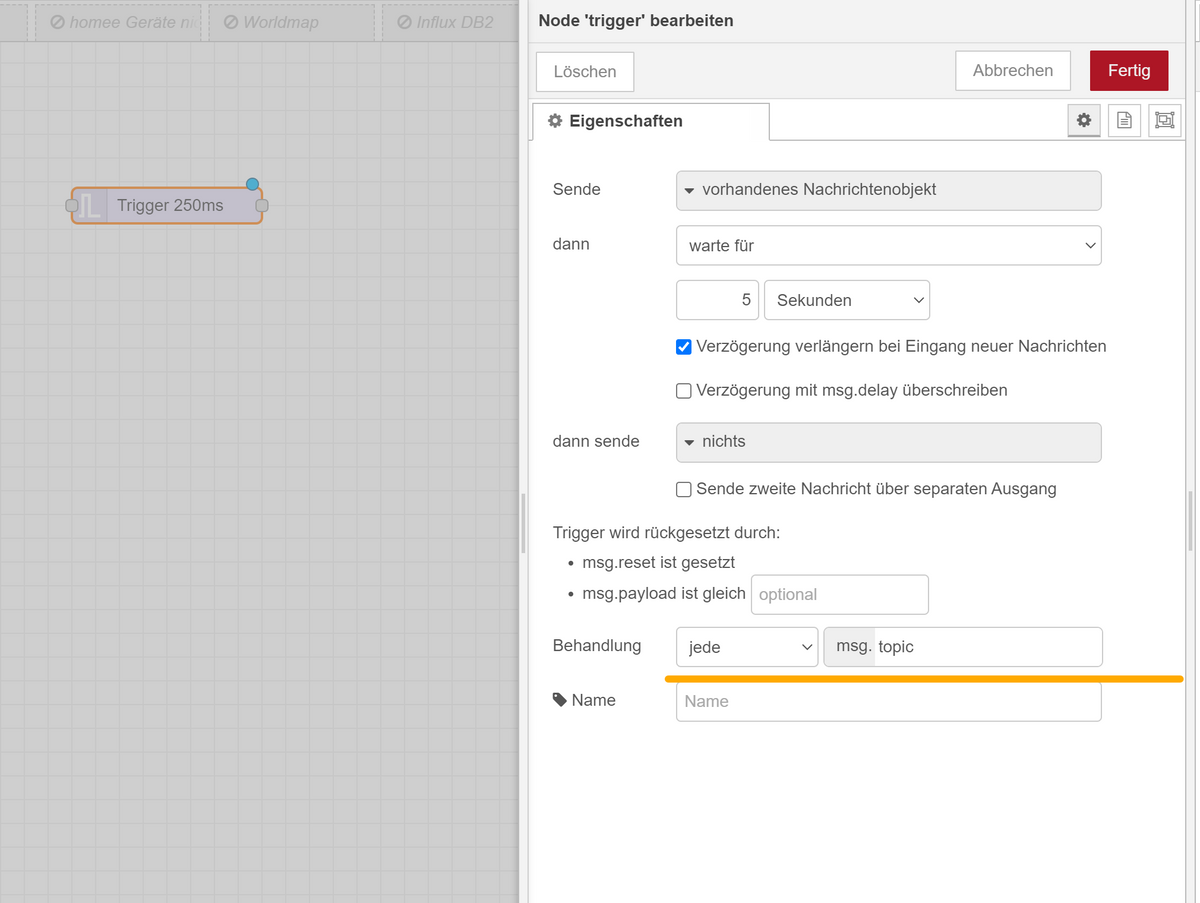Click the trigger node's output port
Viewport: 1200px width, 903px height.
pos(262,206)
